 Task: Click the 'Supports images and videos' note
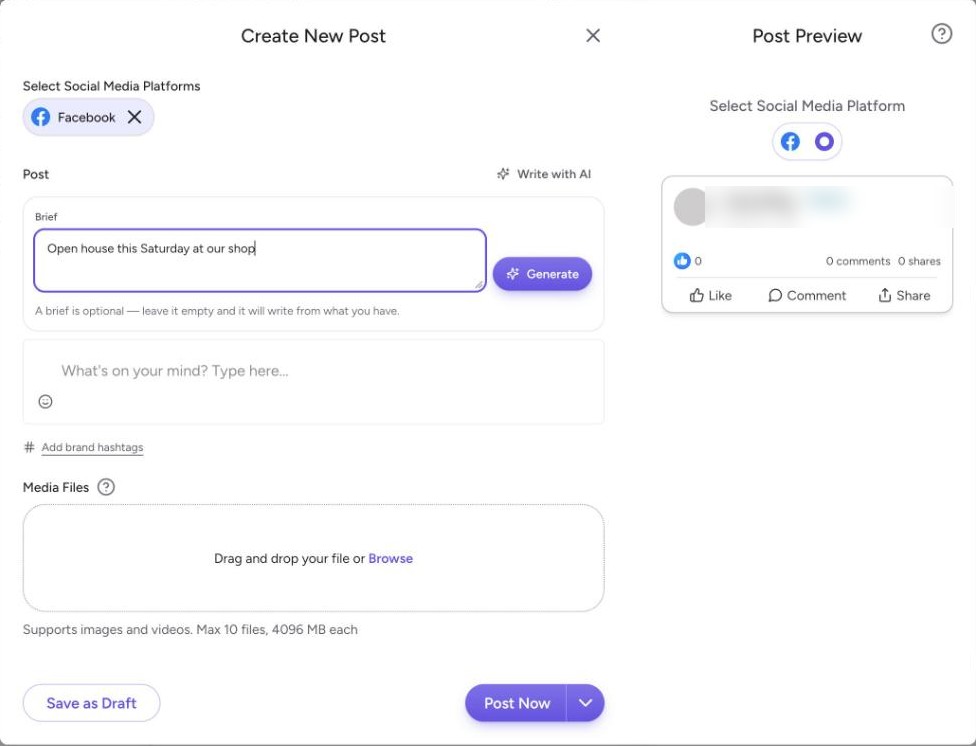[190, 630]
